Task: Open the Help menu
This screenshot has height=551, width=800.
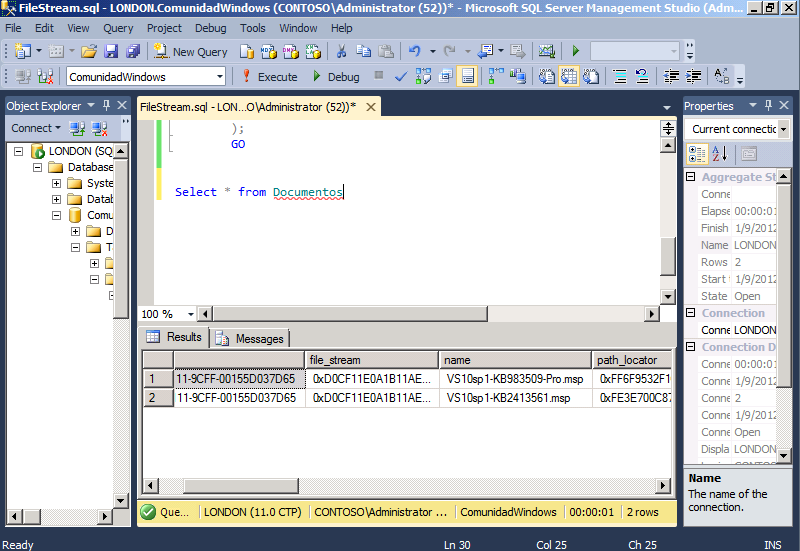Action: pos(341,28)
